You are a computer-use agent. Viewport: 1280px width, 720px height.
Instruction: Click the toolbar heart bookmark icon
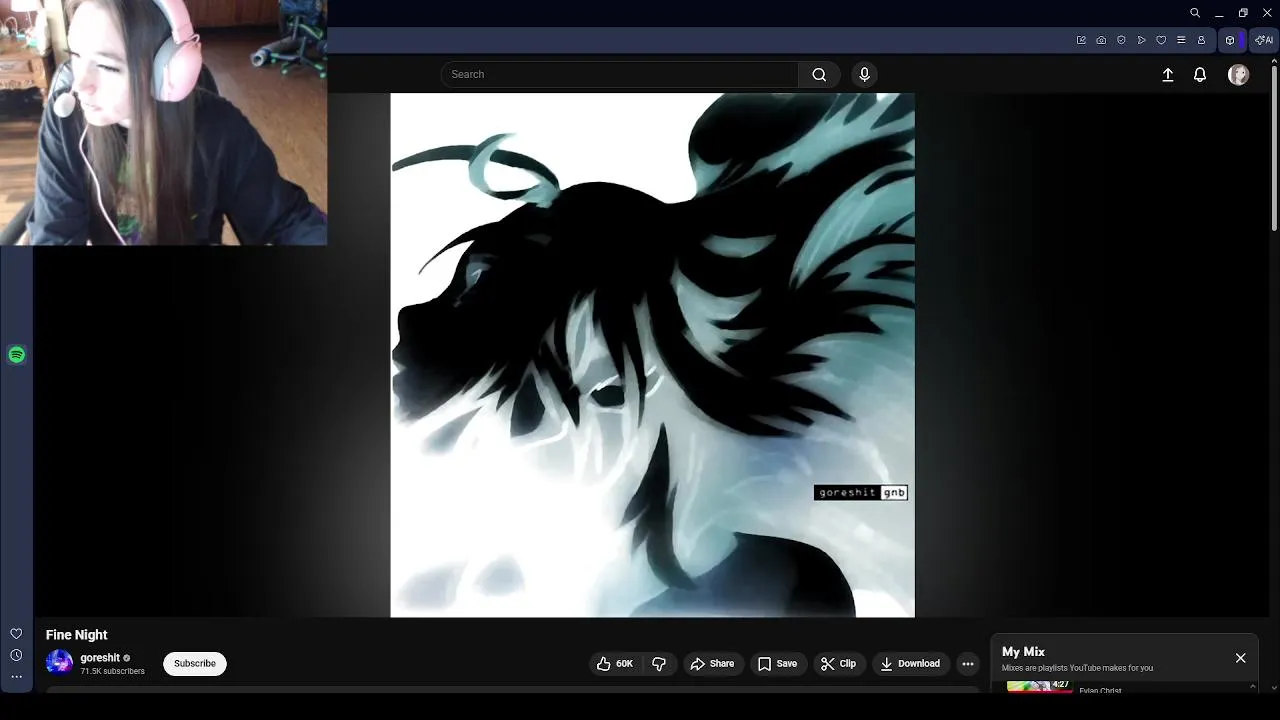pos(1161,40)
